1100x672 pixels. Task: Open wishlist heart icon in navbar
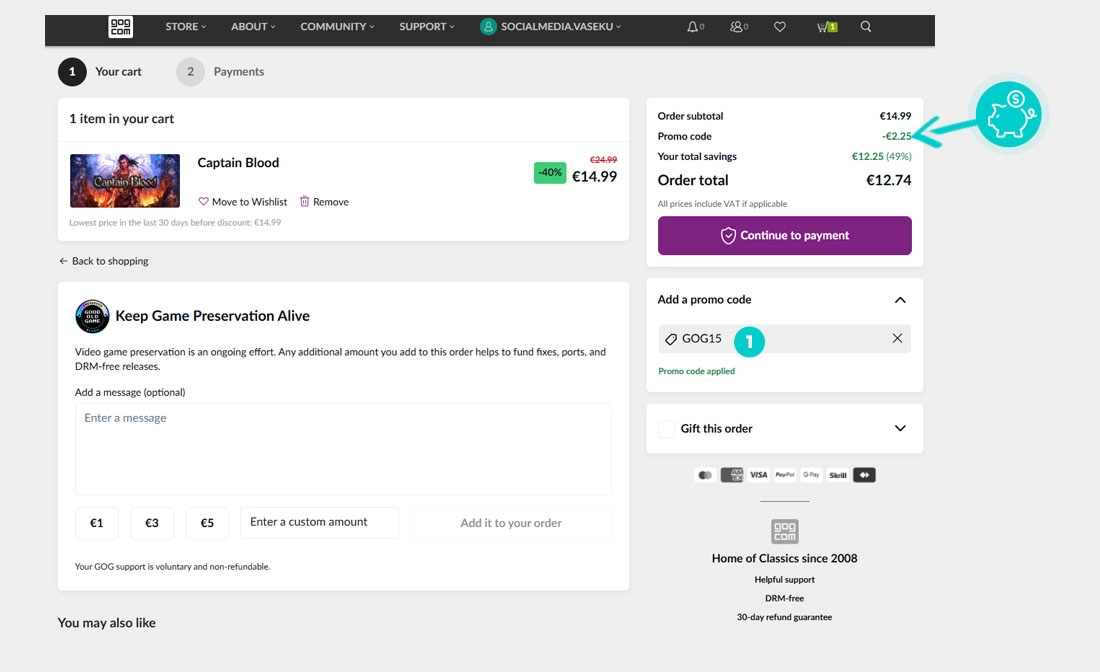click(x=780, y=27)
